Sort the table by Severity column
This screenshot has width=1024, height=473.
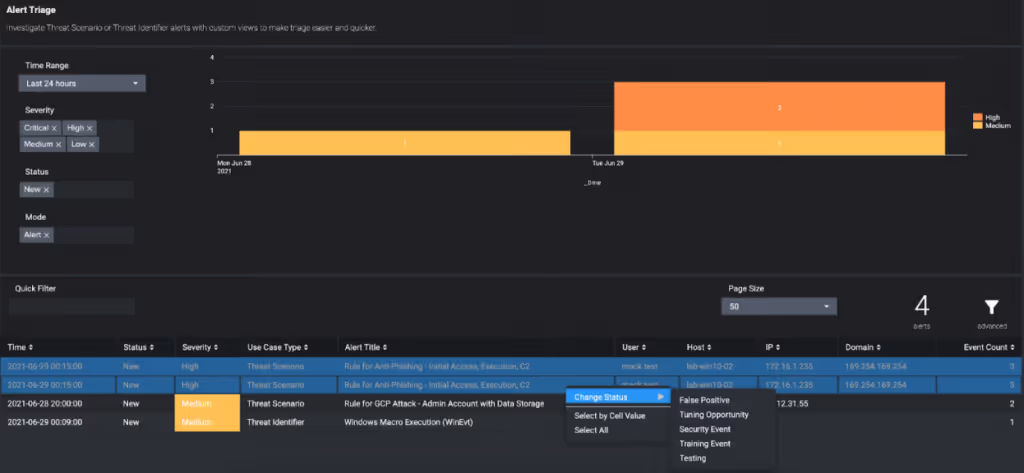coord(200,348)
